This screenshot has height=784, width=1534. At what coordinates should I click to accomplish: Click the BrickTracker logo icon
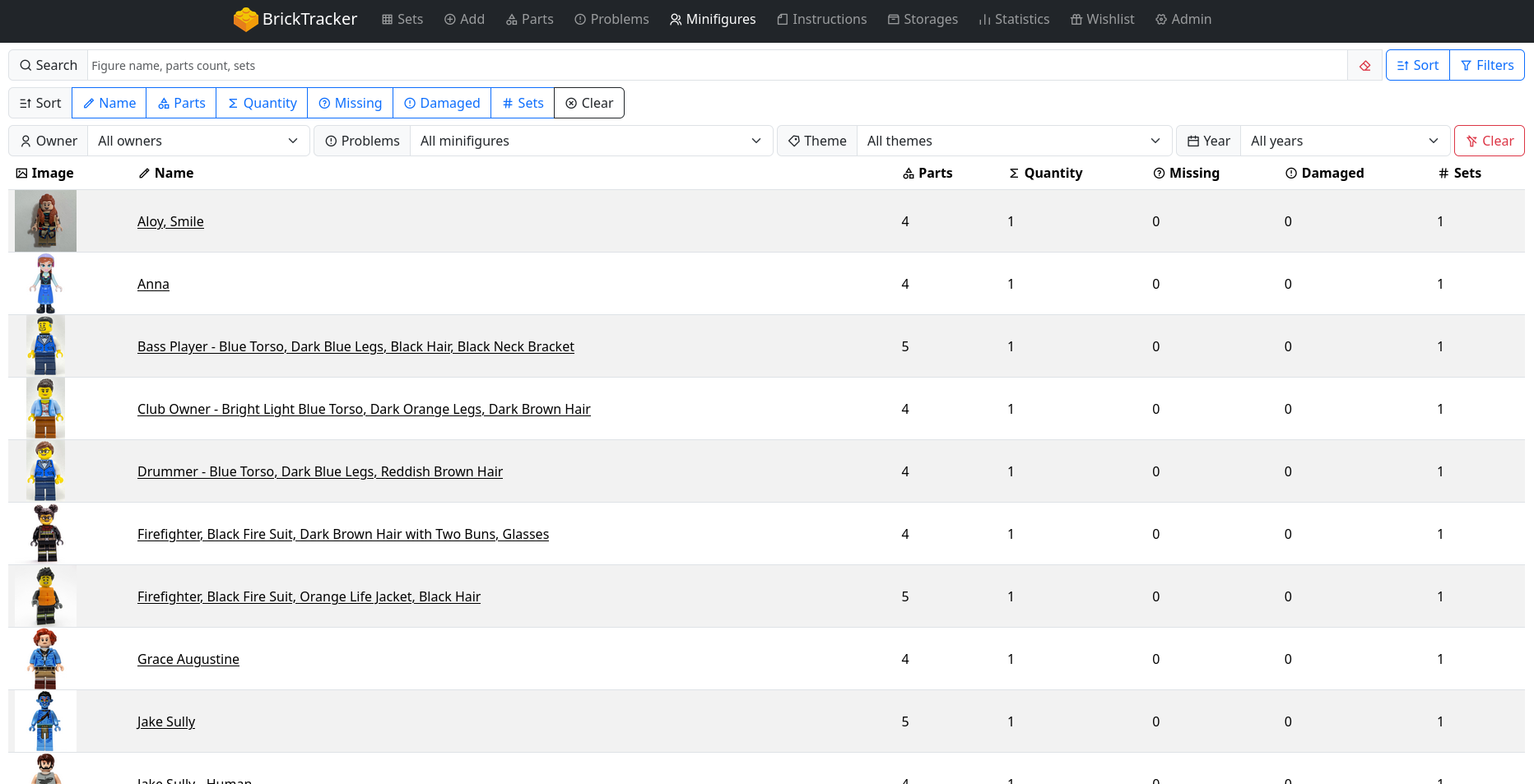(245, 19)
